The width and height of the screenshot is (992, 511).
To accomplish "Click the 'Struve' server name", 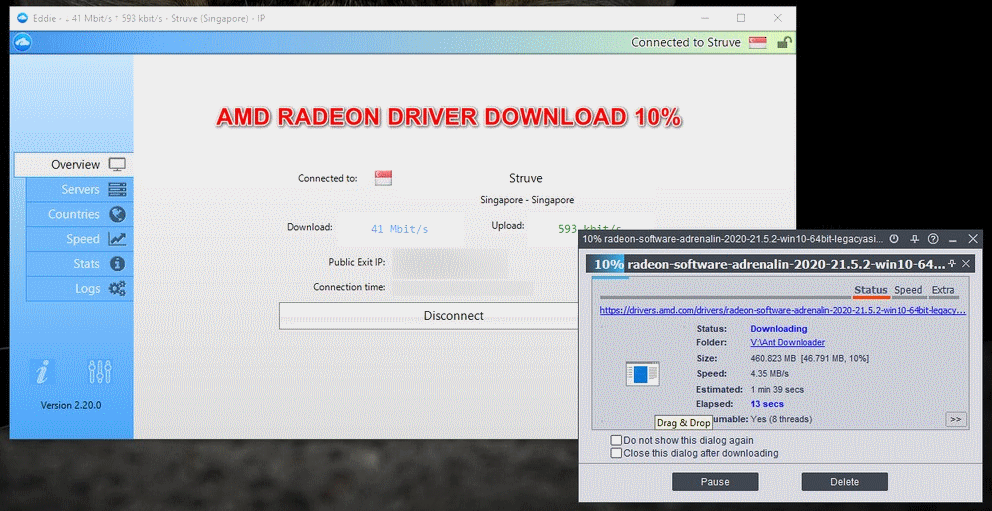I will pos(526,178).
